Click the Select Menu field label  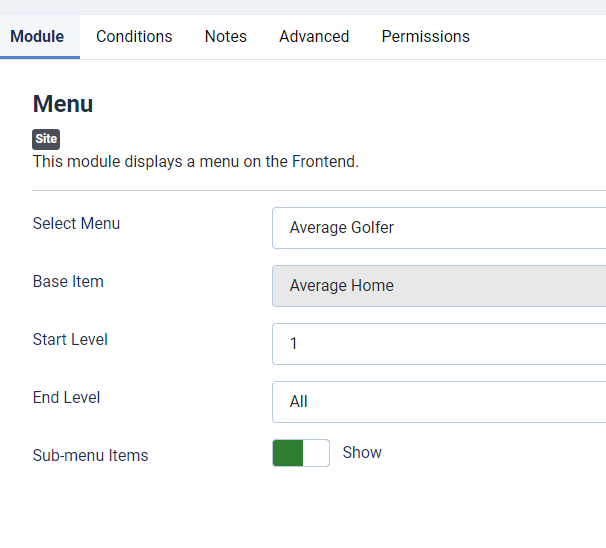76,224
